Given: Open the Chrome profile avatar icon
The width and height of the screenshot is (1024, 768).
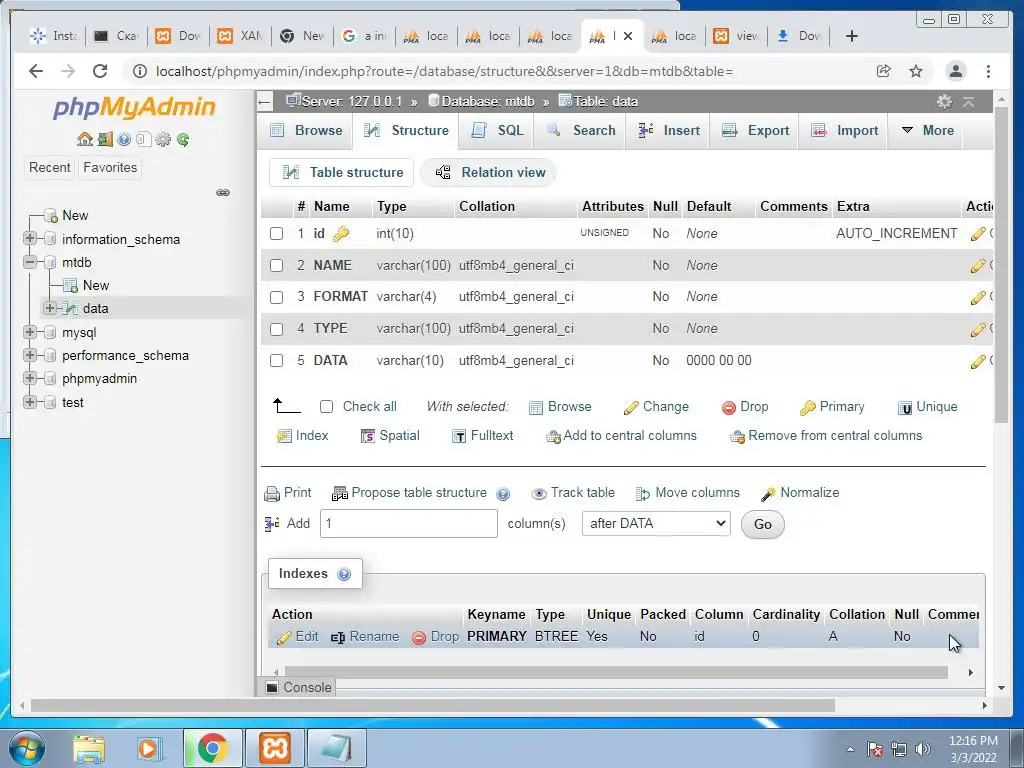Looking at the screenshot, I should coord(955,71).
